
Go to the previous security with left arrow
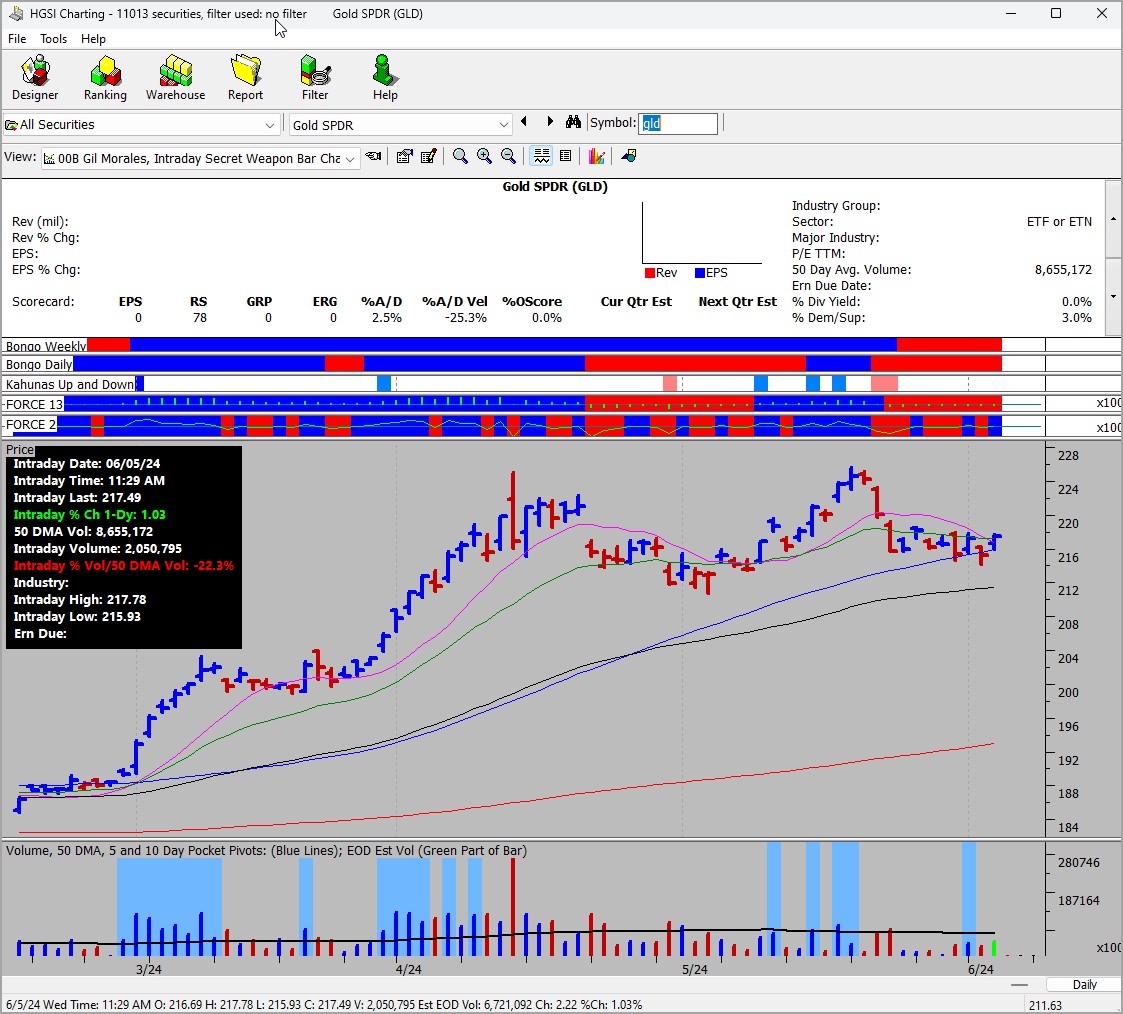coord(524,122)
